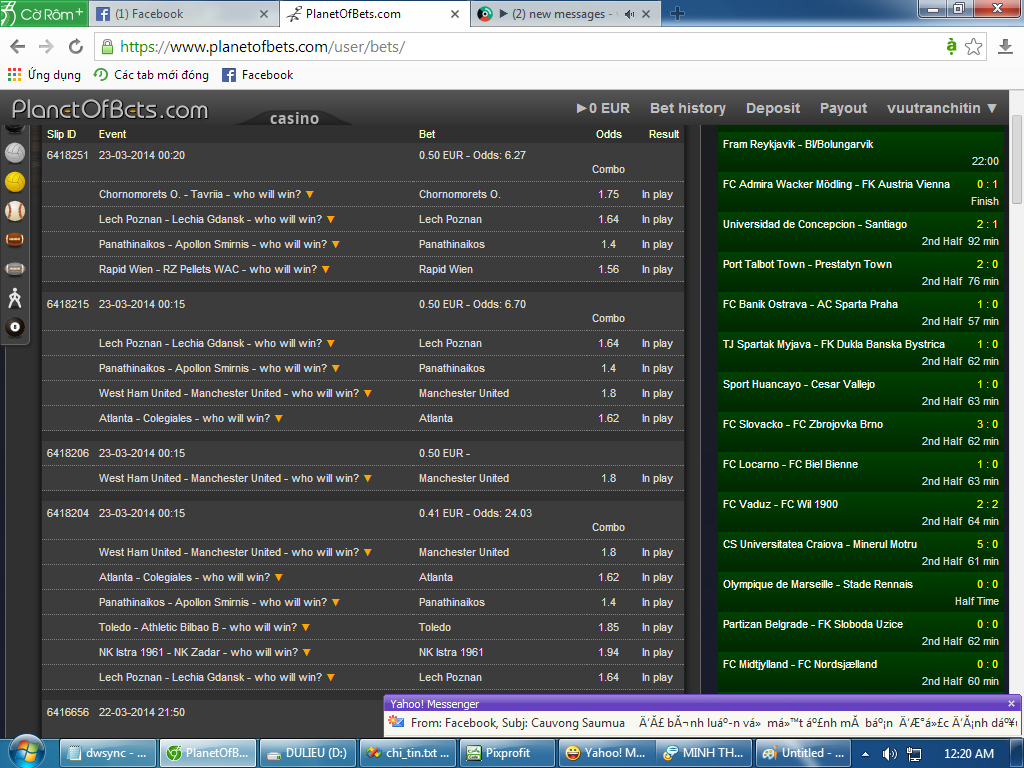Image resolution: width=1024 pixels, height=768 pixels.
Task: Open Port Talbot Town - Prestatyn Town match
Action: (861, 272)
